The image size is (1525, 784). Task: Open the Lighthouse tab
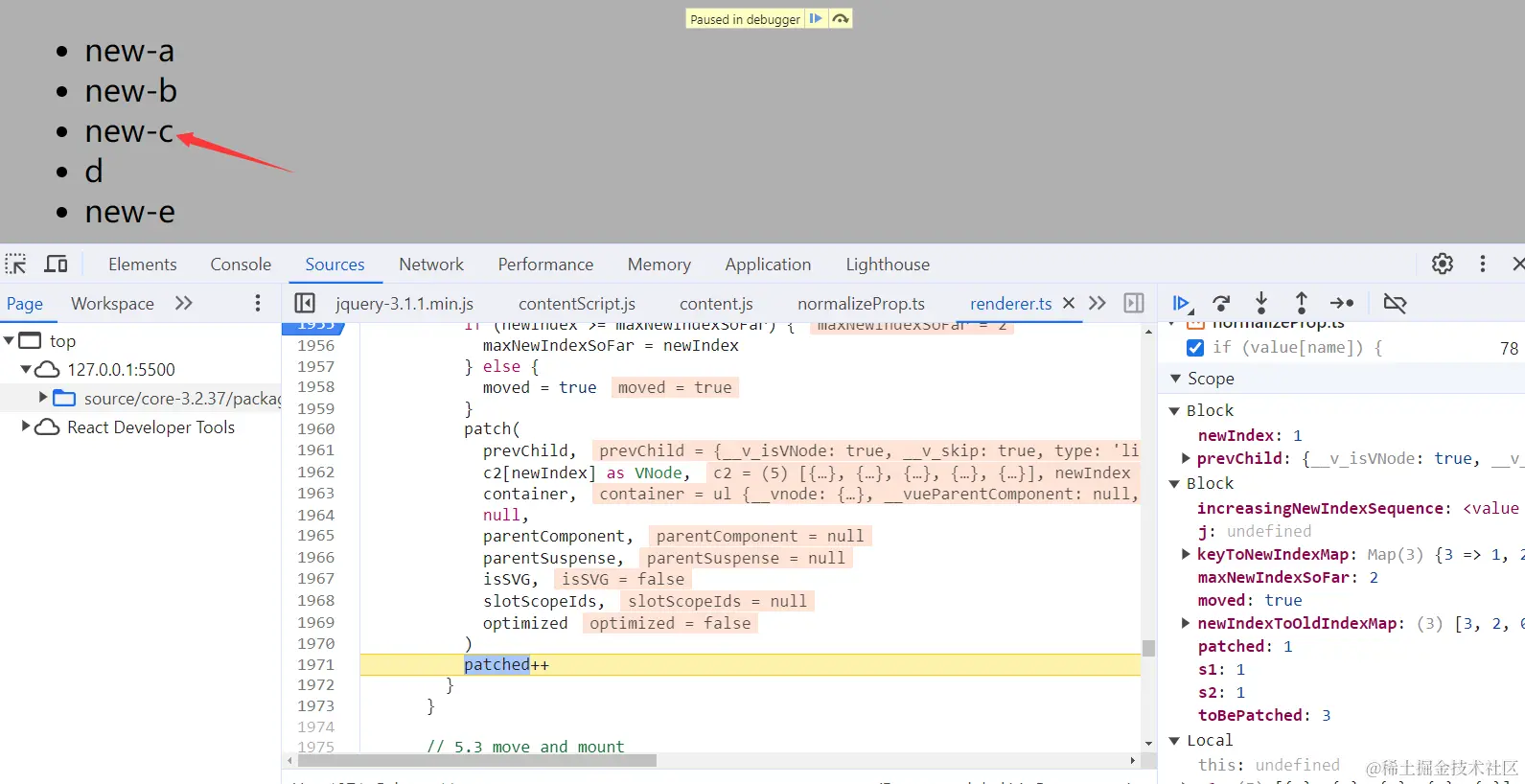(888, 264)
